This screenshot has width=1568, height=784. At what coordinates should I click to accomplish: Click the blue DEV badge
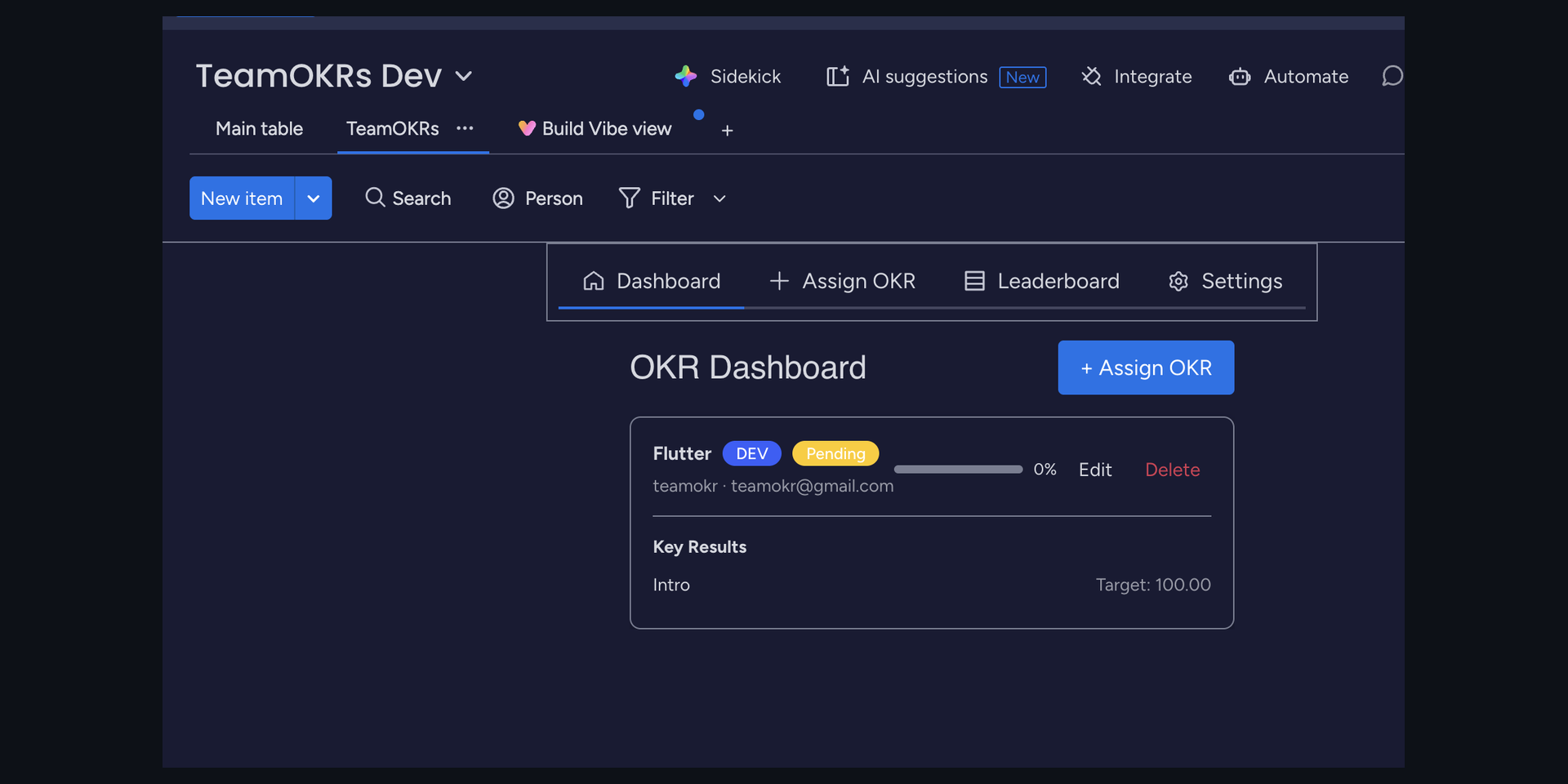pos(751,453)
